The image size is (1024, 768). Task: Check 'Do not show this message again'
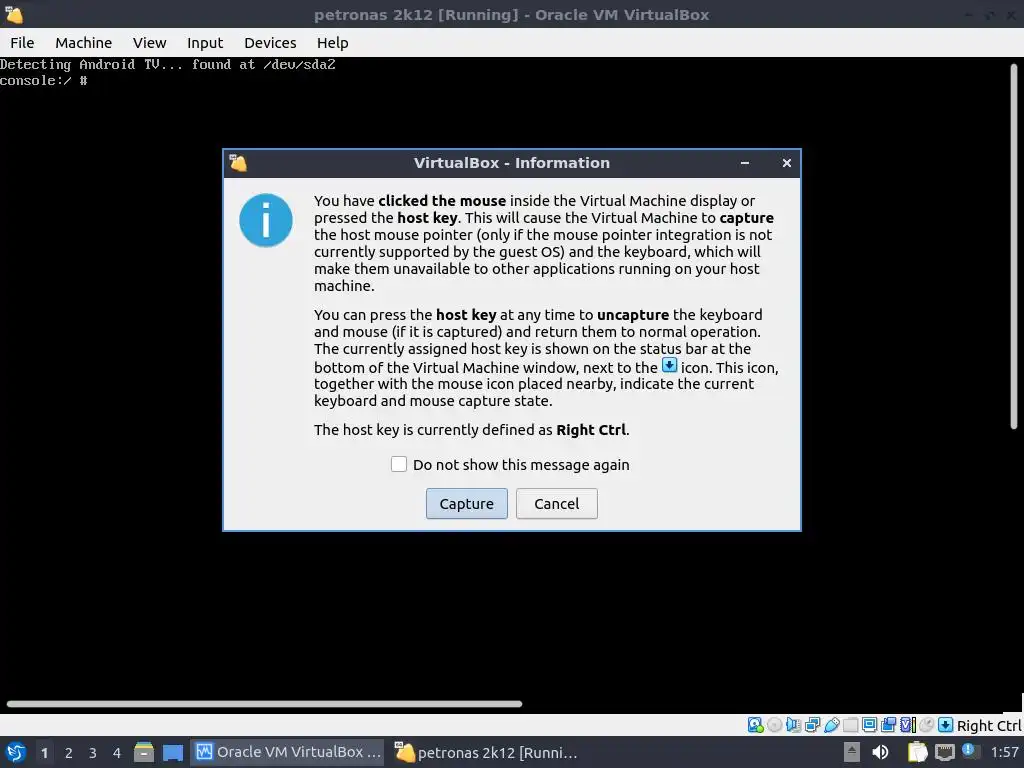[x=398, y=464]
